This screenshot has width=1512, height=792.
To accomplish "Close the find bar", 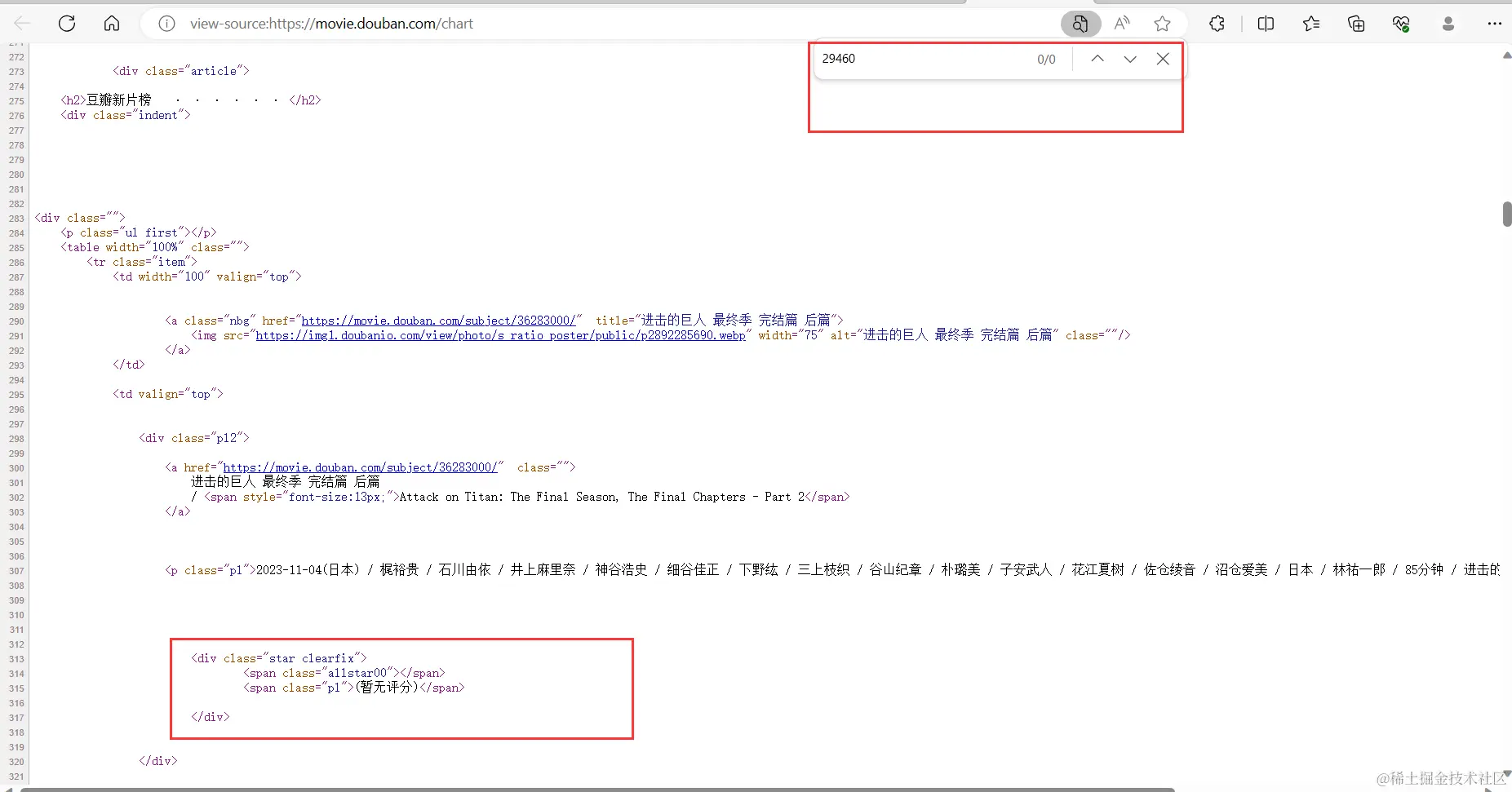I will coord(1163,59).
